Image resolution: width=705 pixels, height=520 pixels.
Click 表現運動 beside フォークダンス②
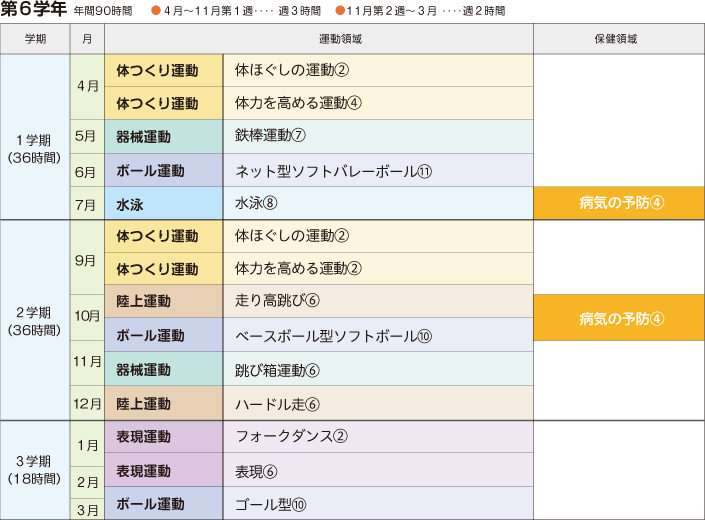pyautogui.click(x=164, y=437)
